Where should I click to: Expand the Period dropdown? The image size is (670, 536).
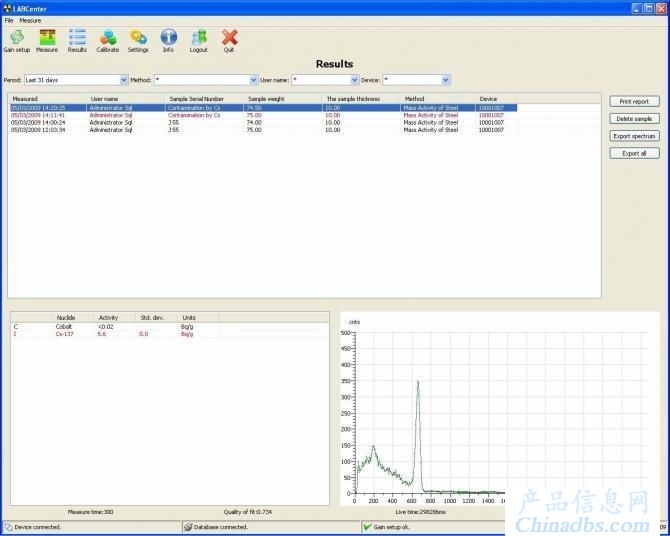coord(123,80)
